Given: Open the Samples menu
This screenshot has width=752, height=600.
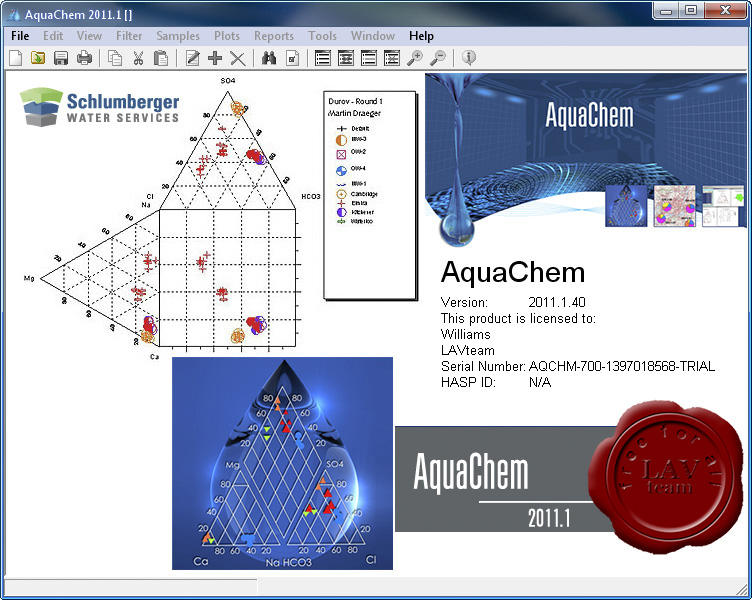Looking at the screenshot, I should [178, 36].
